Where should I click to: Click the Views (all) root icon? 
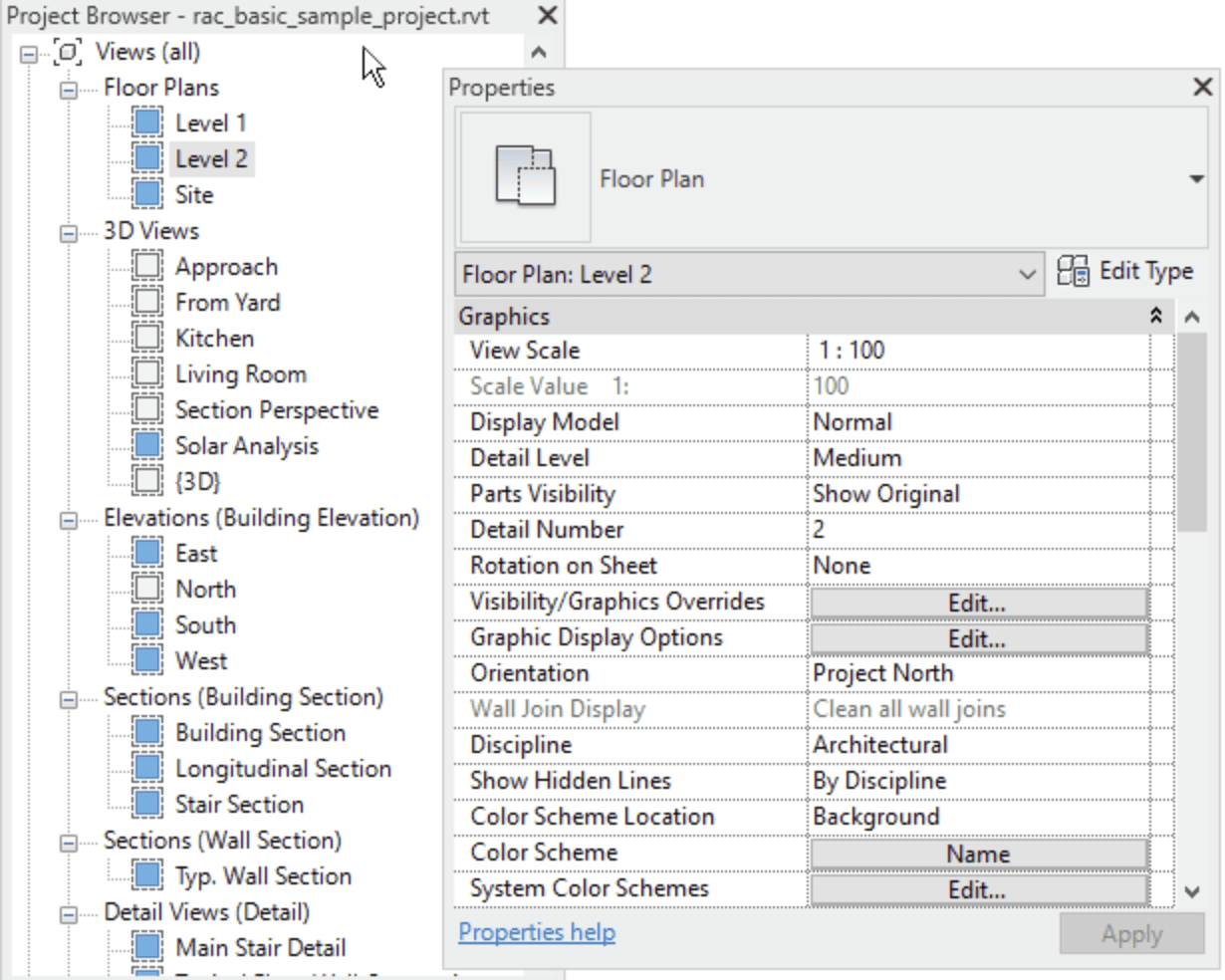[68, 52]
